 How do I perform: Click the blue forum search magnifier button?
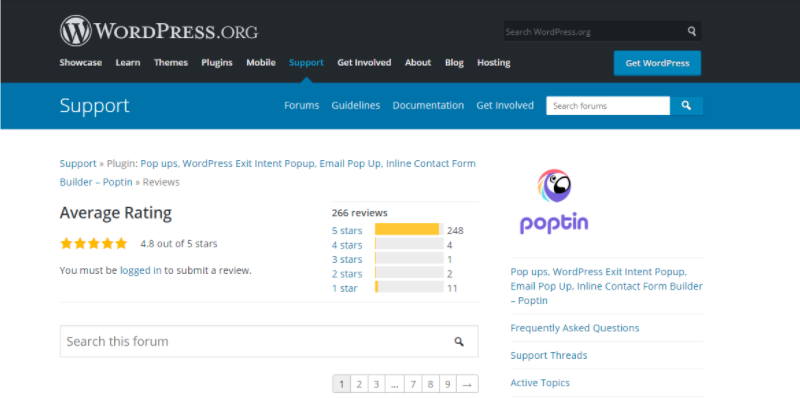coord(686,106)
